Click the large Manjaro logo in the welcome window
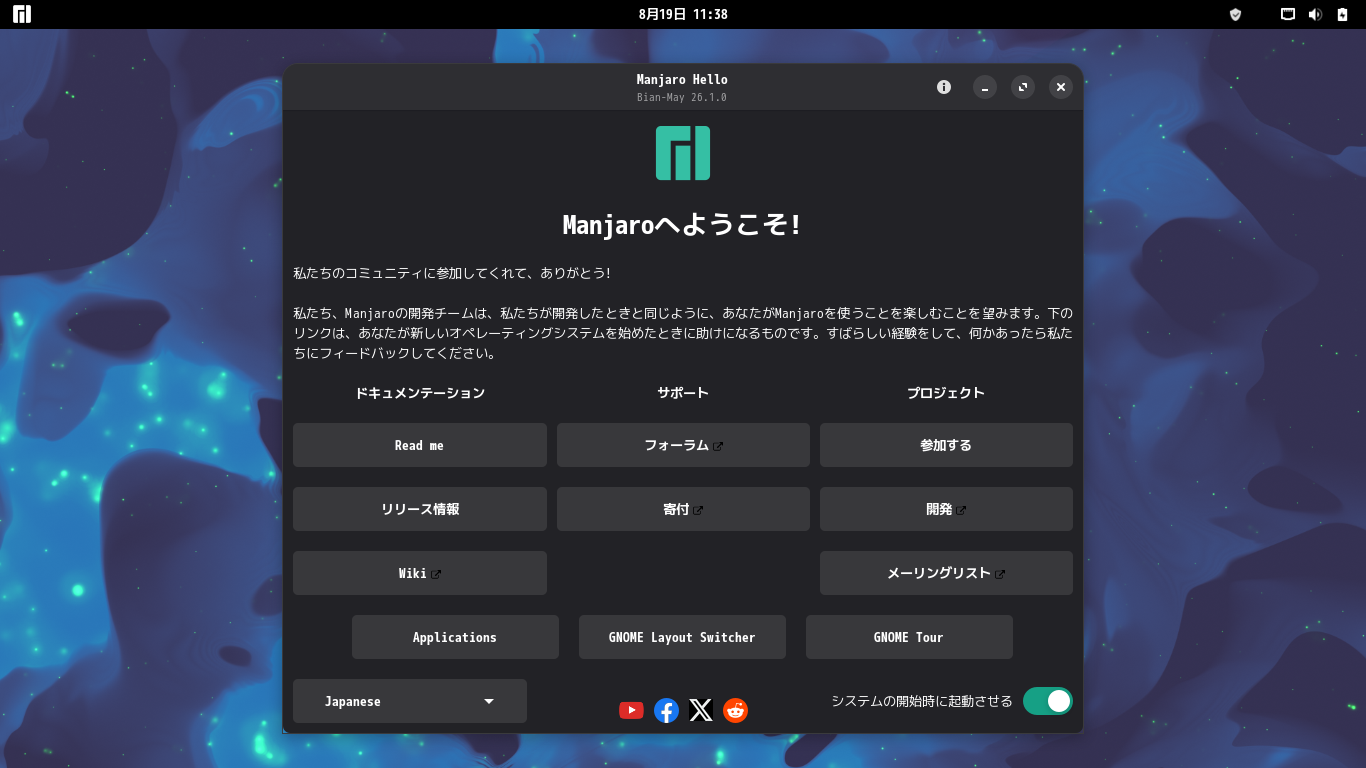This screenshot has width=1366, height=768. pos(683,153)
